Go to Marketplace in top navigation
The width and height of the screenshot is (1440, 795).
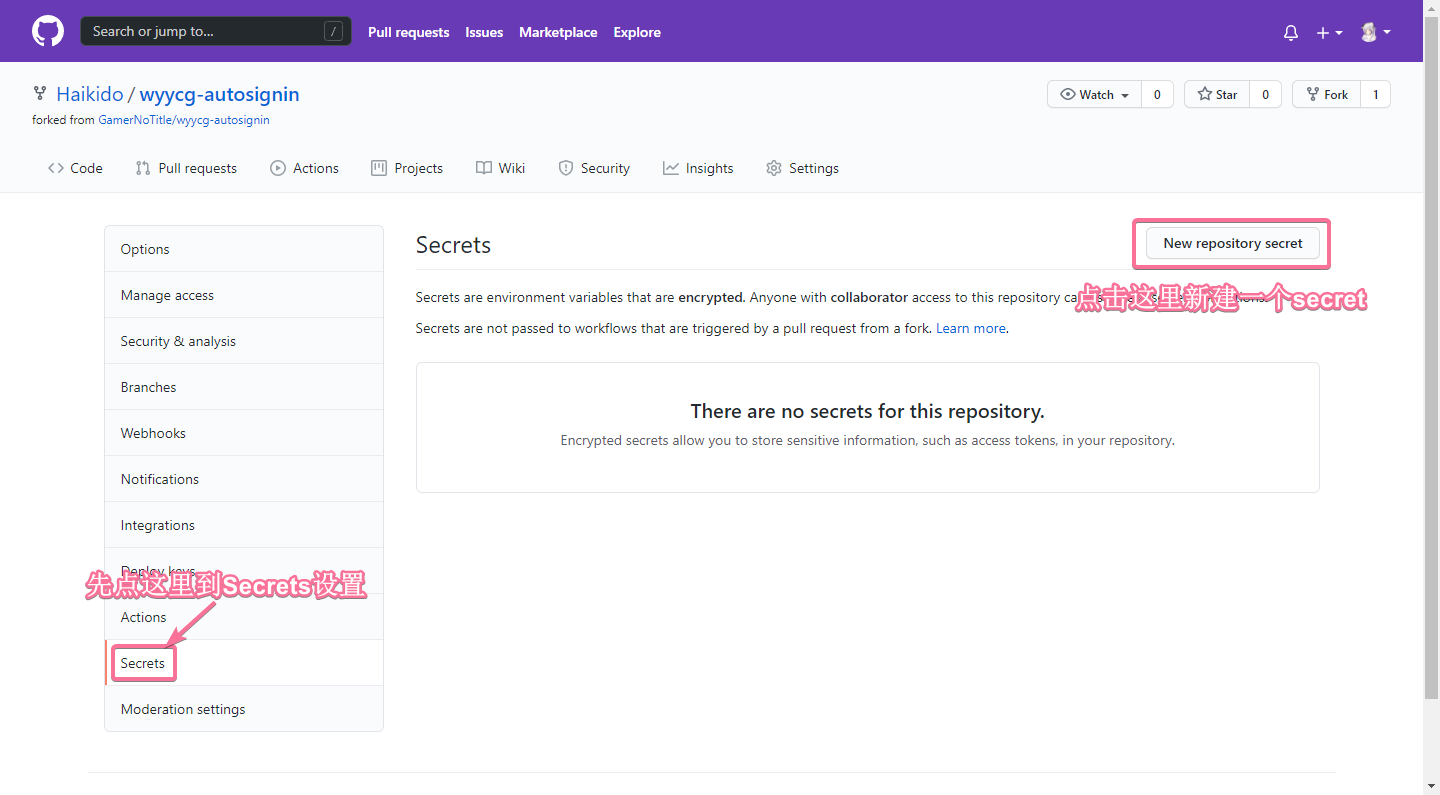pyautogui.click(x=558, y=32)
